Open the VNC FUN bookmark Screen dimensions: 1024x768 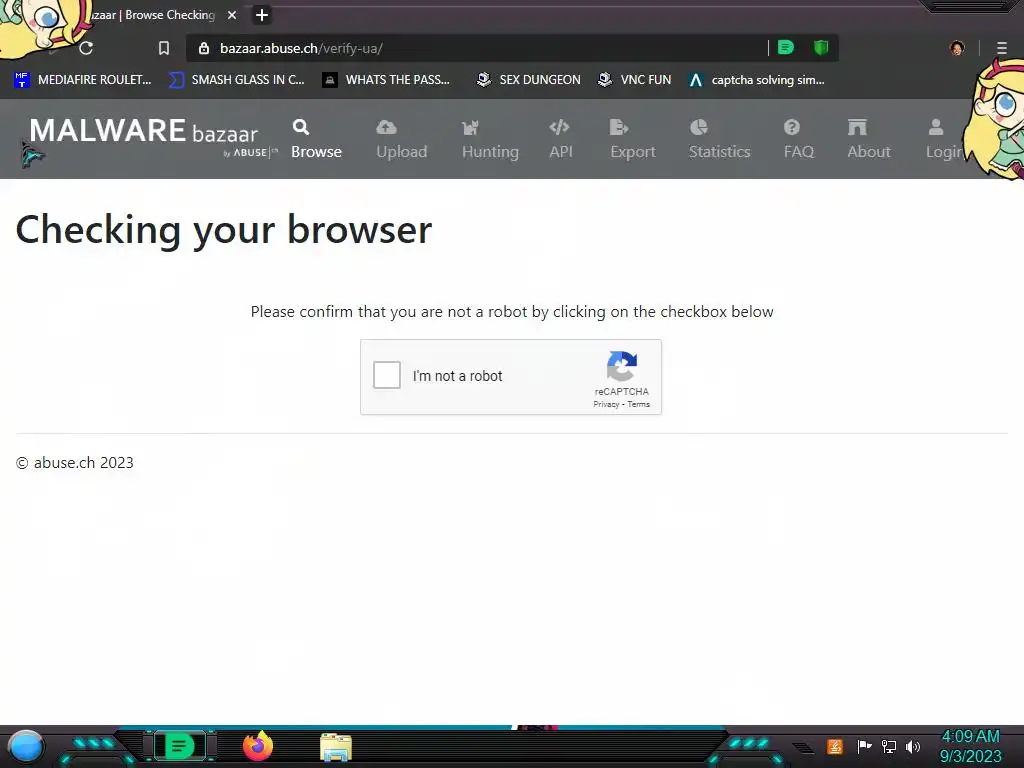coord(635,80)
